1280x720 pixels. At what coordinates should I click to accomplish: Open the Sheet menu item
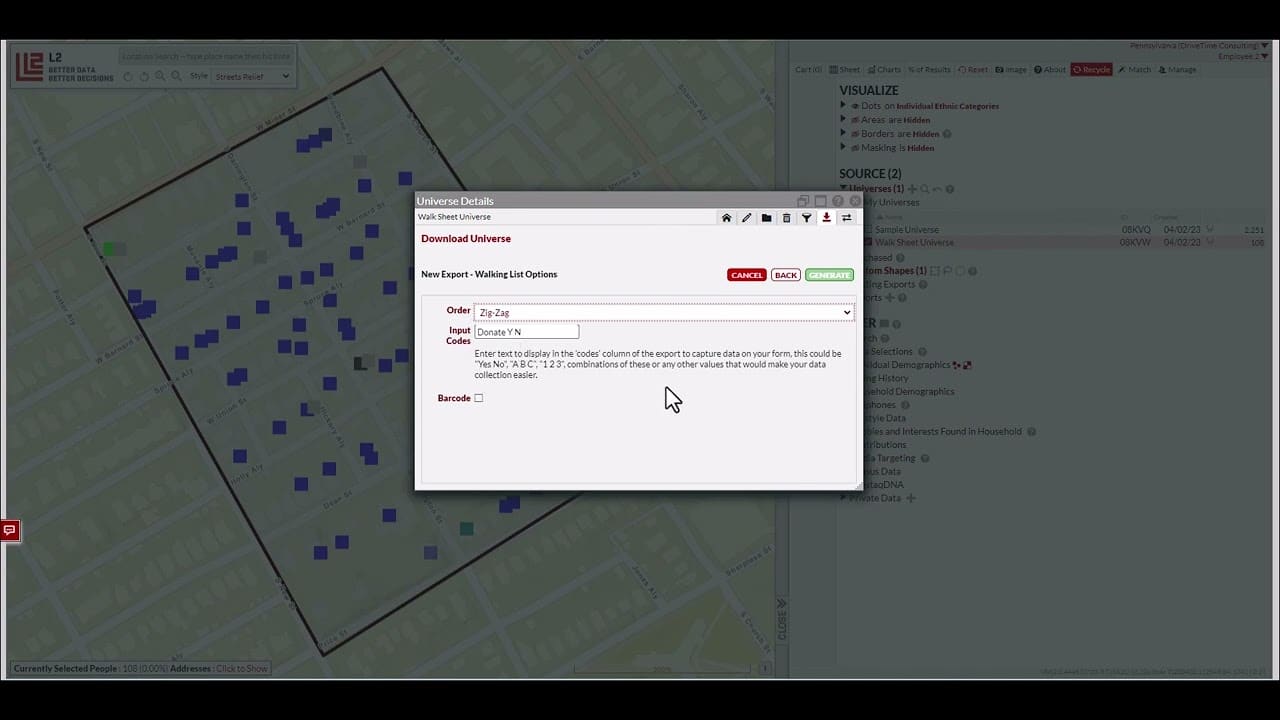[x=846, y=70]
